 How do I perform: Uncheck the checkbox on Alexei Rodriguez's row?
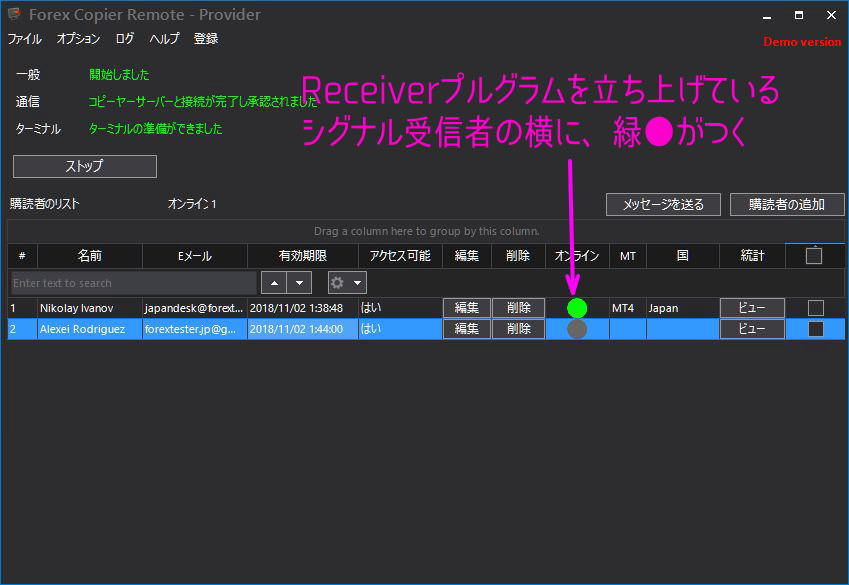point(817,328)
